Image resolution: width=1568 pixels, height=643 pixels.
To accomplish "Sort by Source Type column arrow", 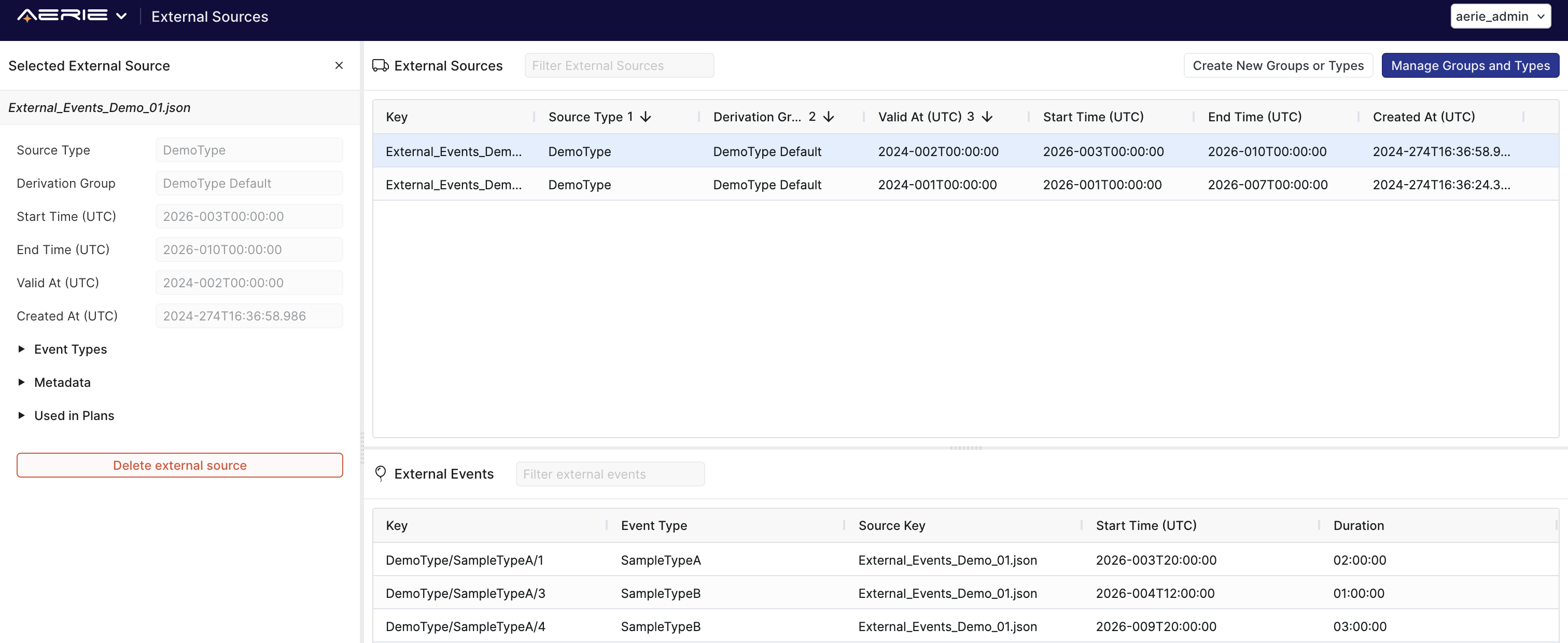I will coord(645,116).
